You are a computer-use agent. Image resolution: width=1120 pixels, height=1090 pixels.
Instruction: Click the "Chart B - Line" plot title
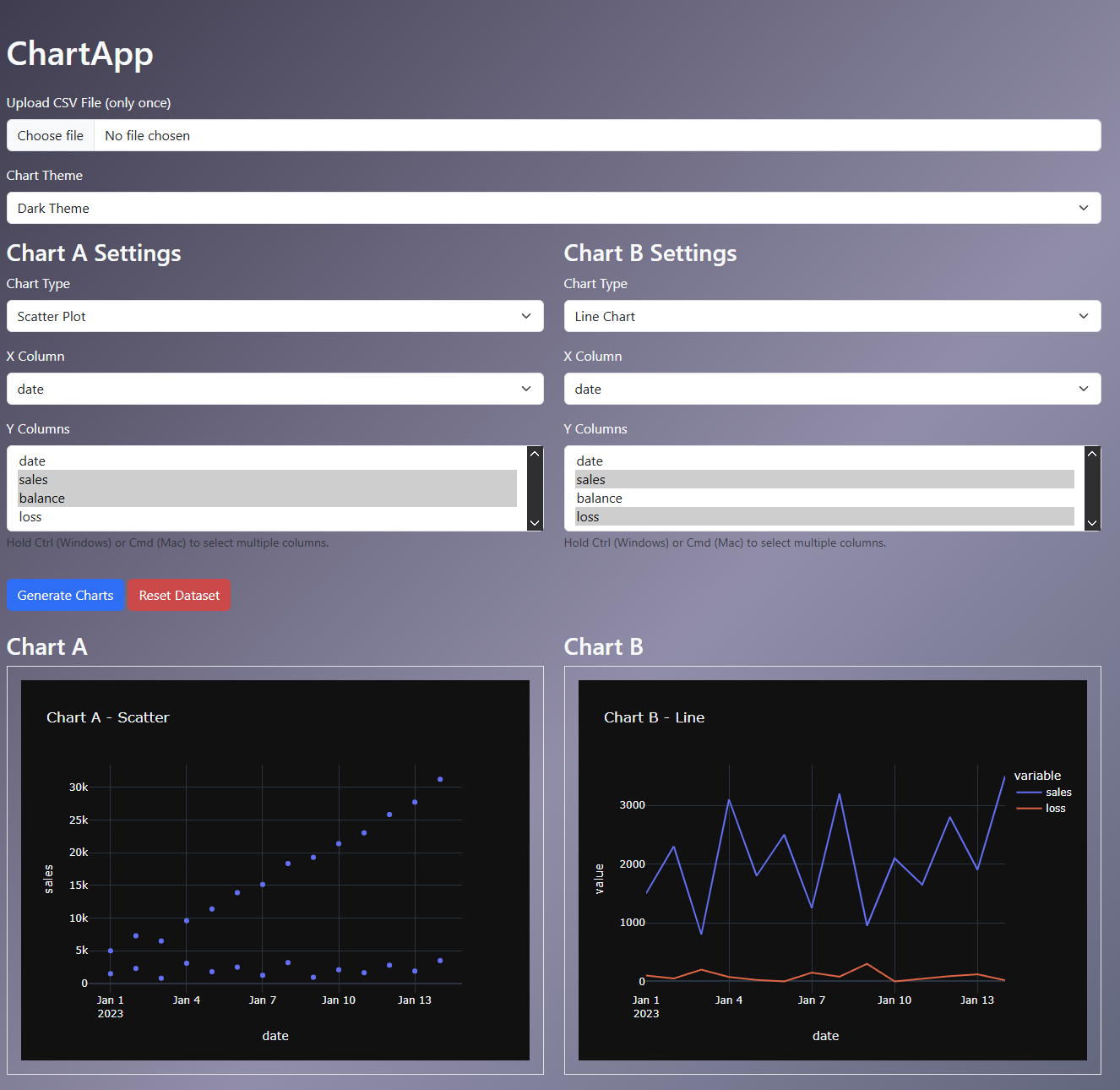click(x=655, y=717)
